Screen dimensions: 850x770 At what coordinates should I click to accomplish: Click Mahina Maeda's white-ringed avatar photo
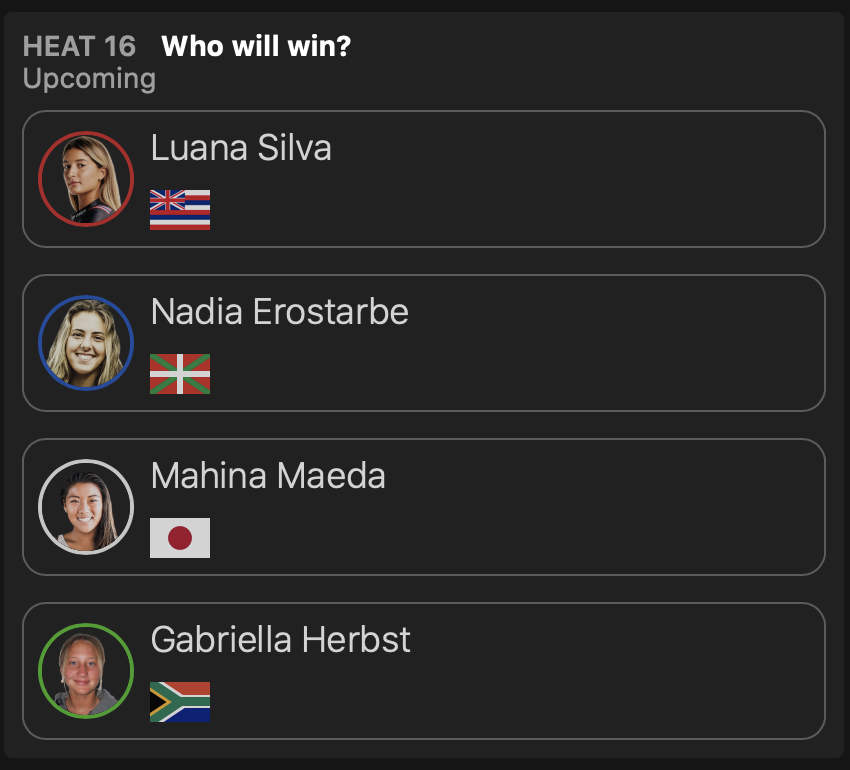(x=86, y=507)
